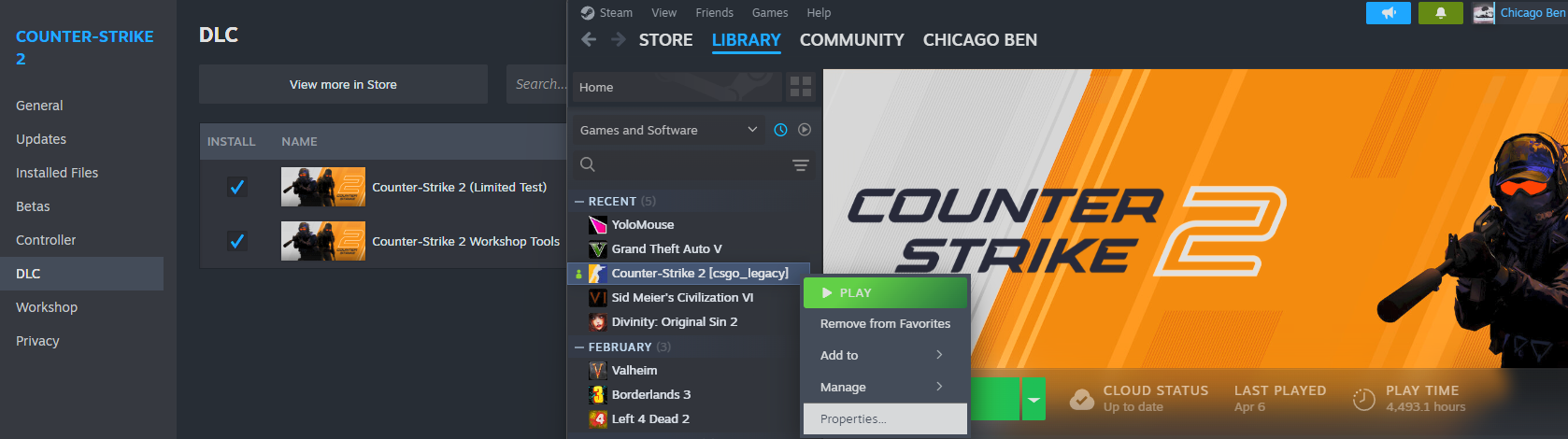Open the announcements megaphone button
Viewport: 1568px width, 439px height.
(x=1389, y=13)
